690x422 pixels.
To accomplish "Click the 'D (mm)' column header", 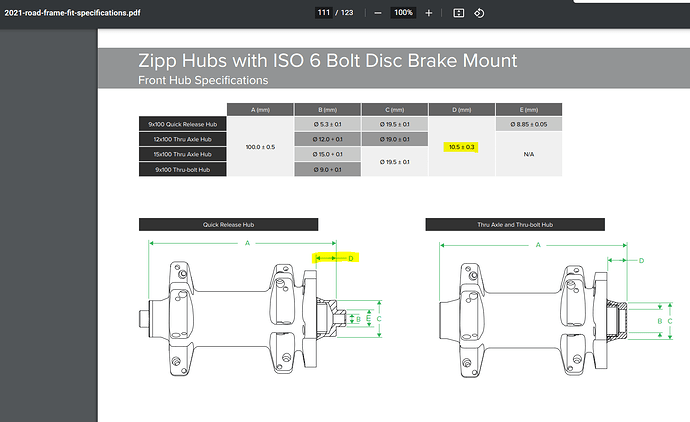I will [462, 110].
